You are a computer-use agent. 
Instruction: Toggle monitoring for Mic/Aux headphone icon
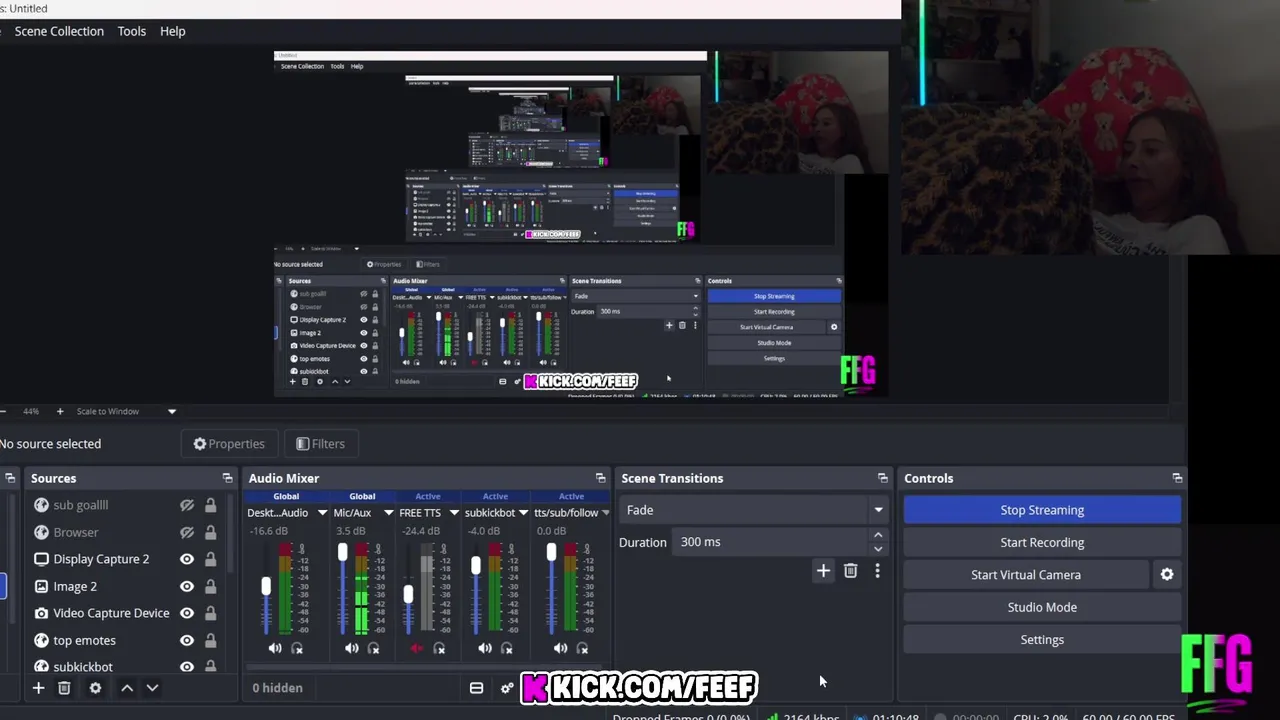coord(373,649)
